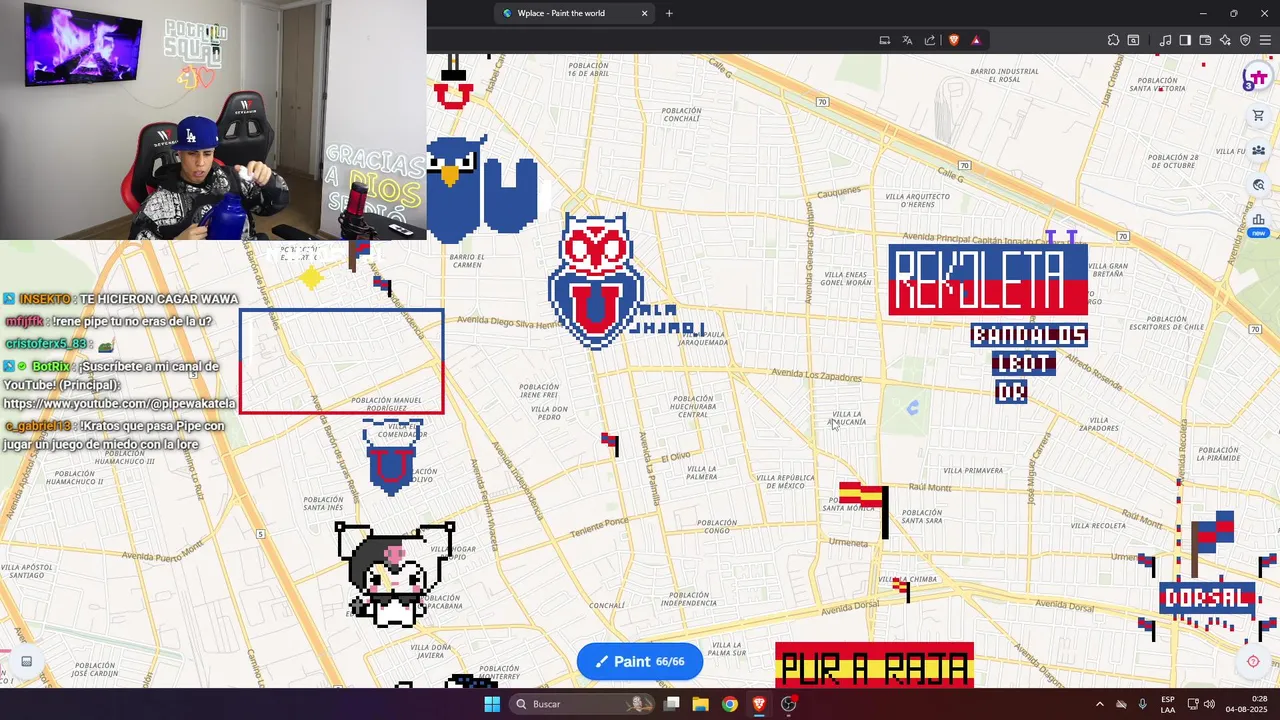Screen dimensions: 1280x720
Task: Open Task View on the taskbar
Action: (672, 704)
